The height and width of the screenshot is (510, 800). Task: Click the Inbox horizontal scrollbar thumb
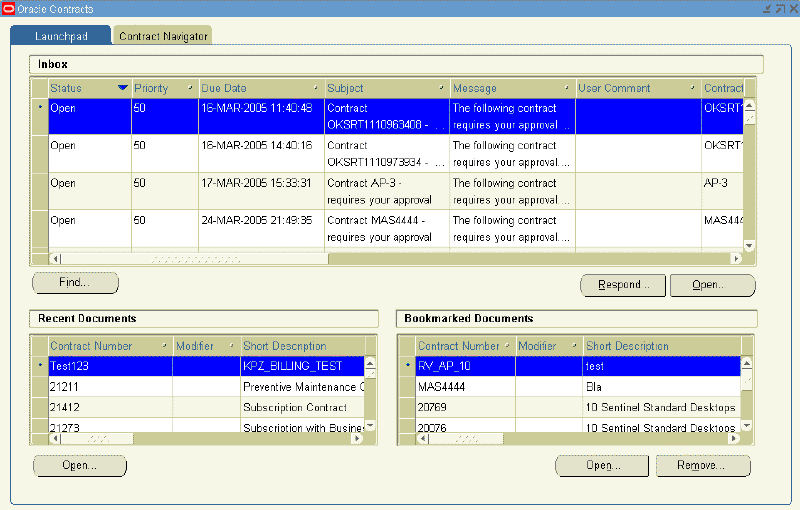coord(195,259)
